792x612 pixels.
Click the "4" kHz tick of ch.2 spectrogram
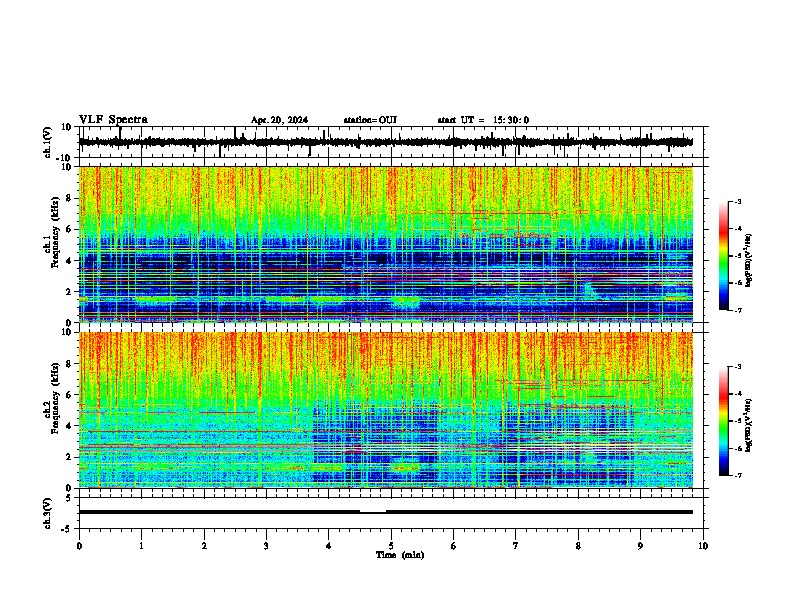[70, 426]
